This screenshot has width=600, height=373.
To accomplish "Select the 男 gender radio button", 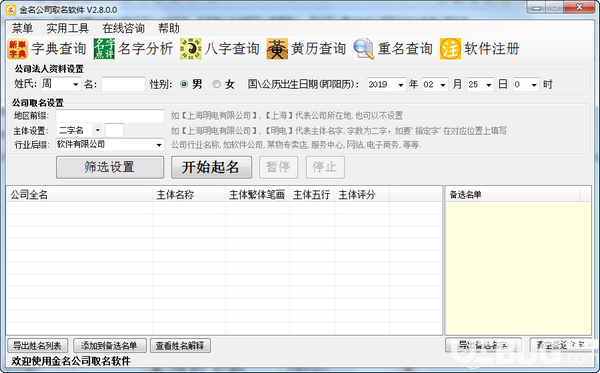I will (184, 84).
